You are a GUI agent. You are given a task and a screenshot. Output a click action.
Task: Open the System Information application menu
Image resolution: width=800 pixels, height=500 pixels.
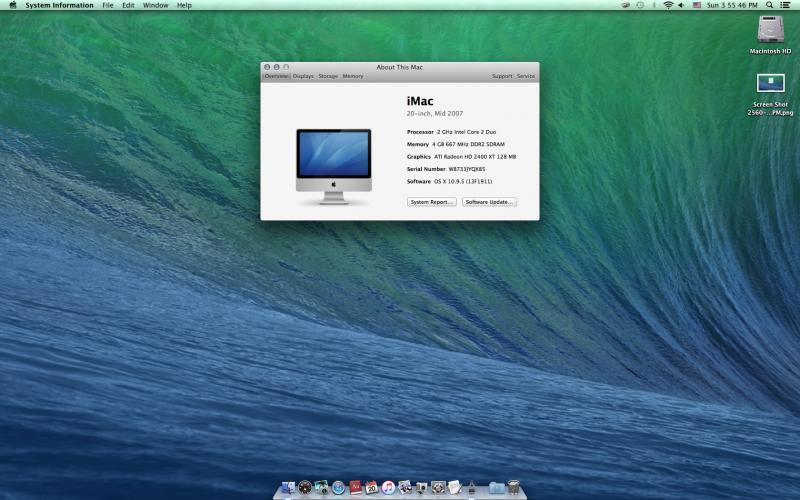[59, 5]
